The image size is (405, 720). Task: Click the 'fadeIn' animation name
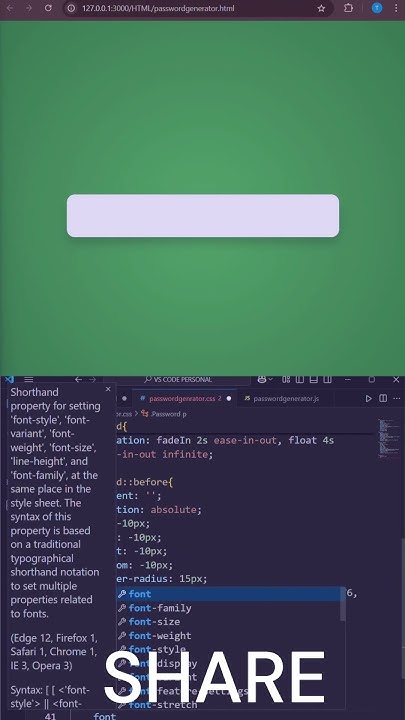coord(174,440)
